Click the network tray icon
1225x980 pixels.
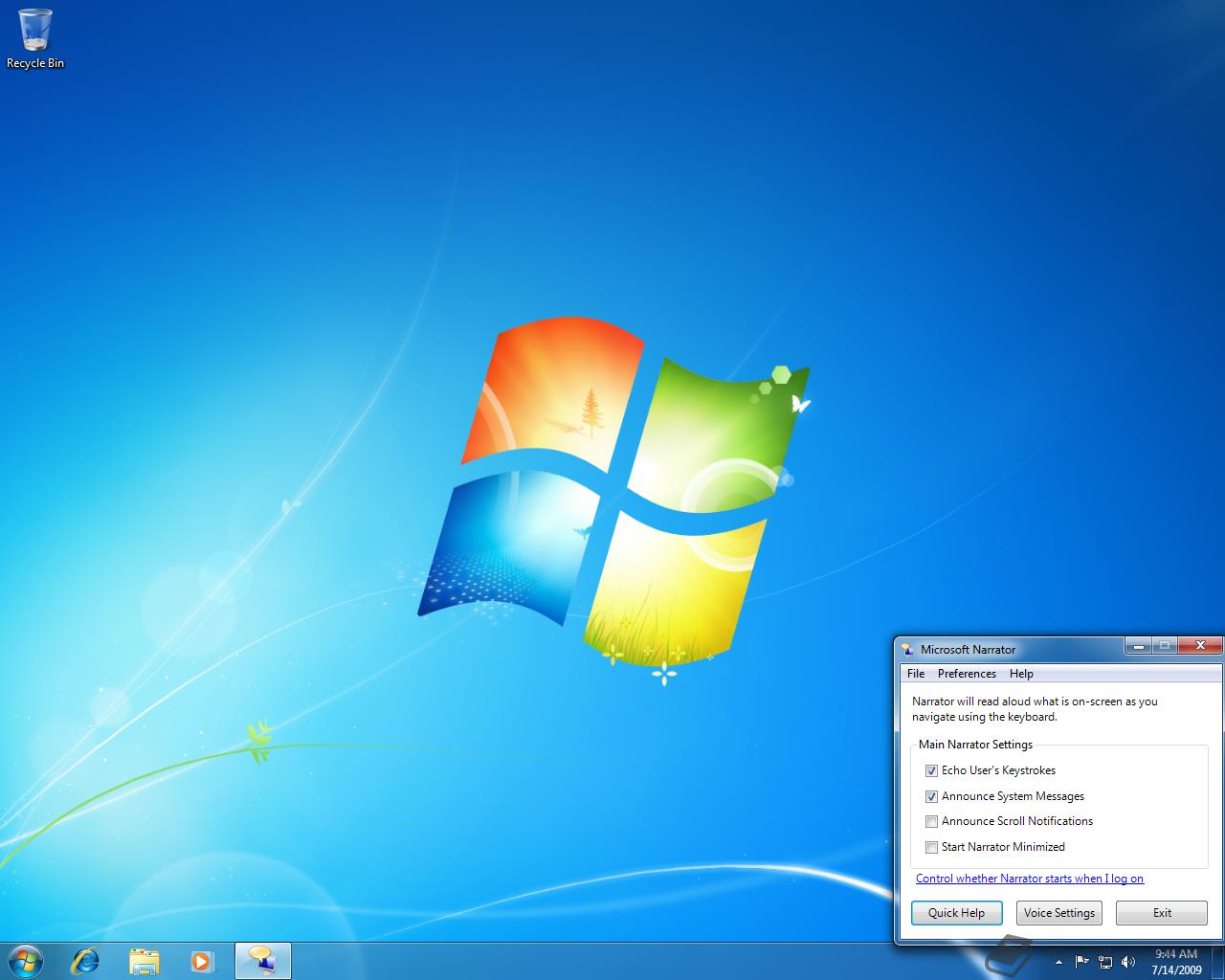point(1105,962)
